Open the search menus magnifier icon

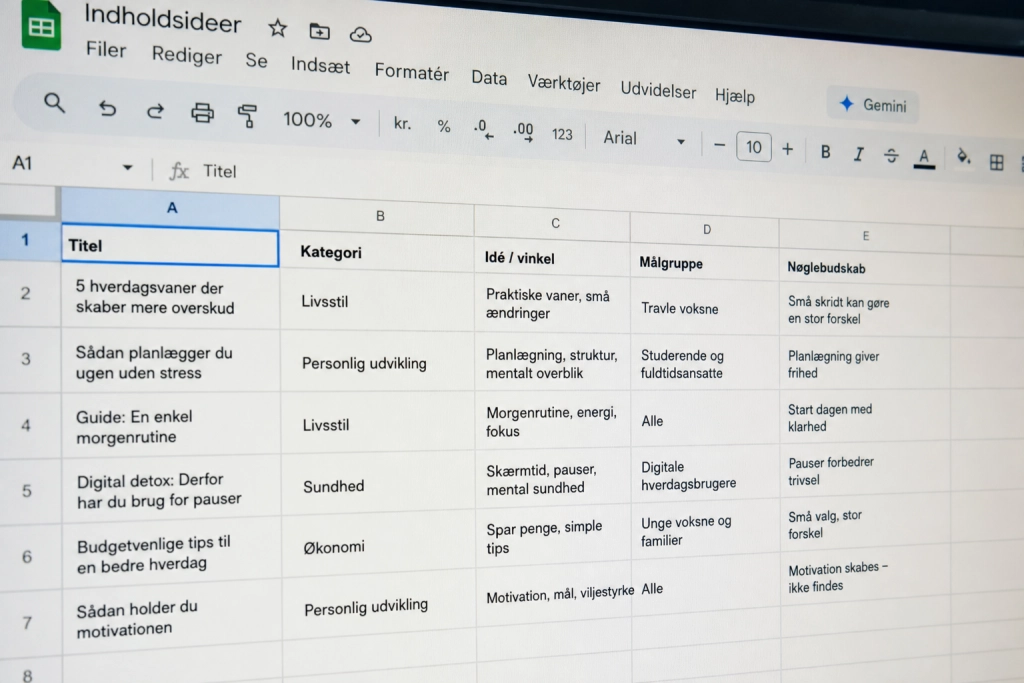click(54, 103)
